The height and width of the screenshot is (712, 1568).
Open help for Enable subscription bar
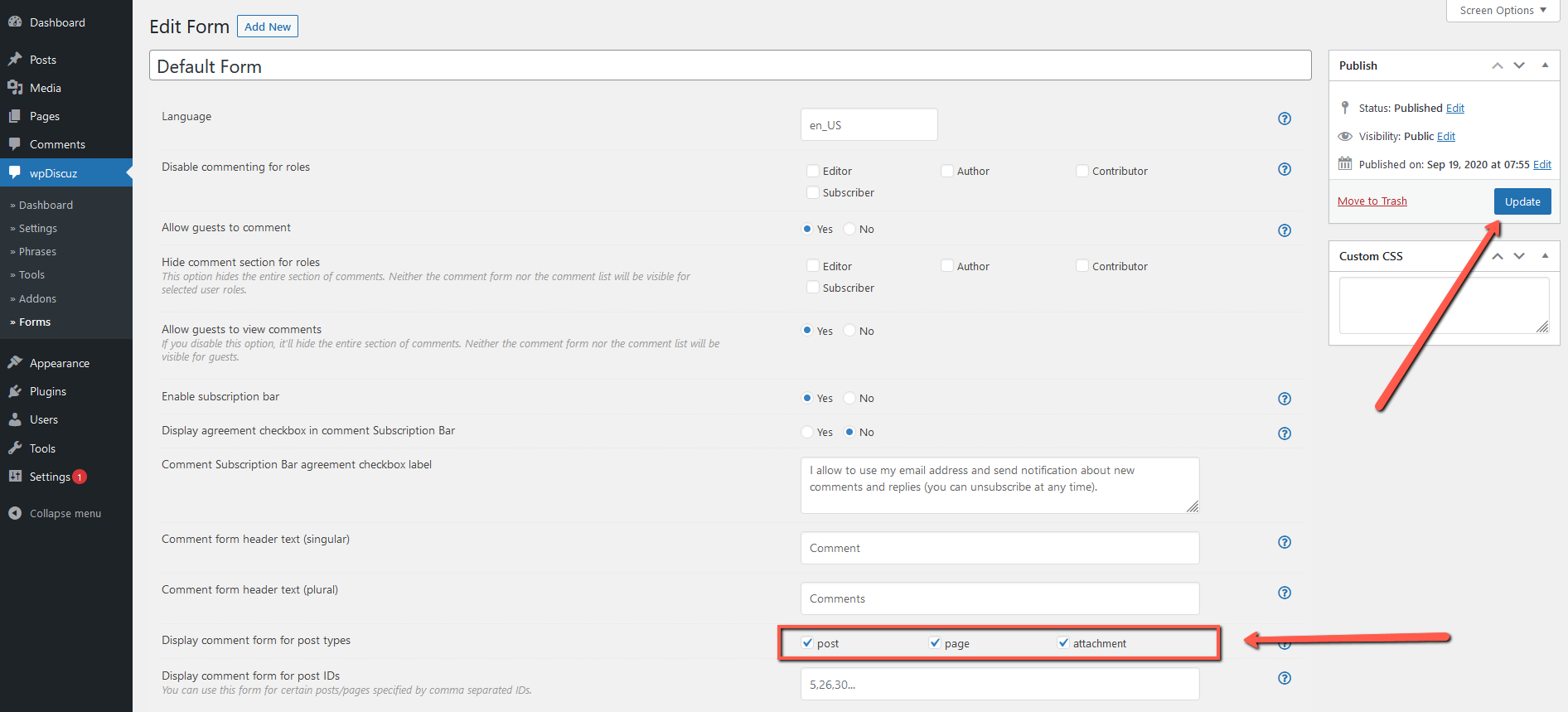(x=1284, y=399)
